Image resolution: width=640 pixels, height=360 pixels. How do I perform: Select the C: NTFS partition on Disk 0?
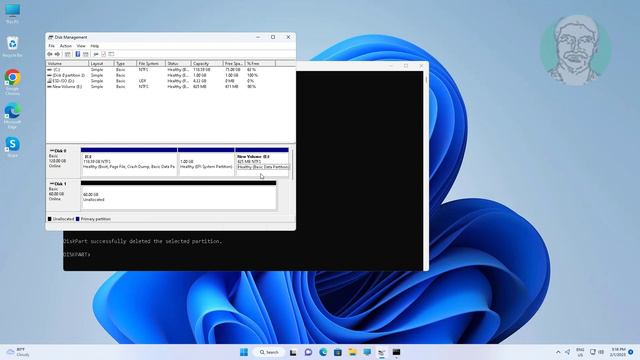coord(129,162)
